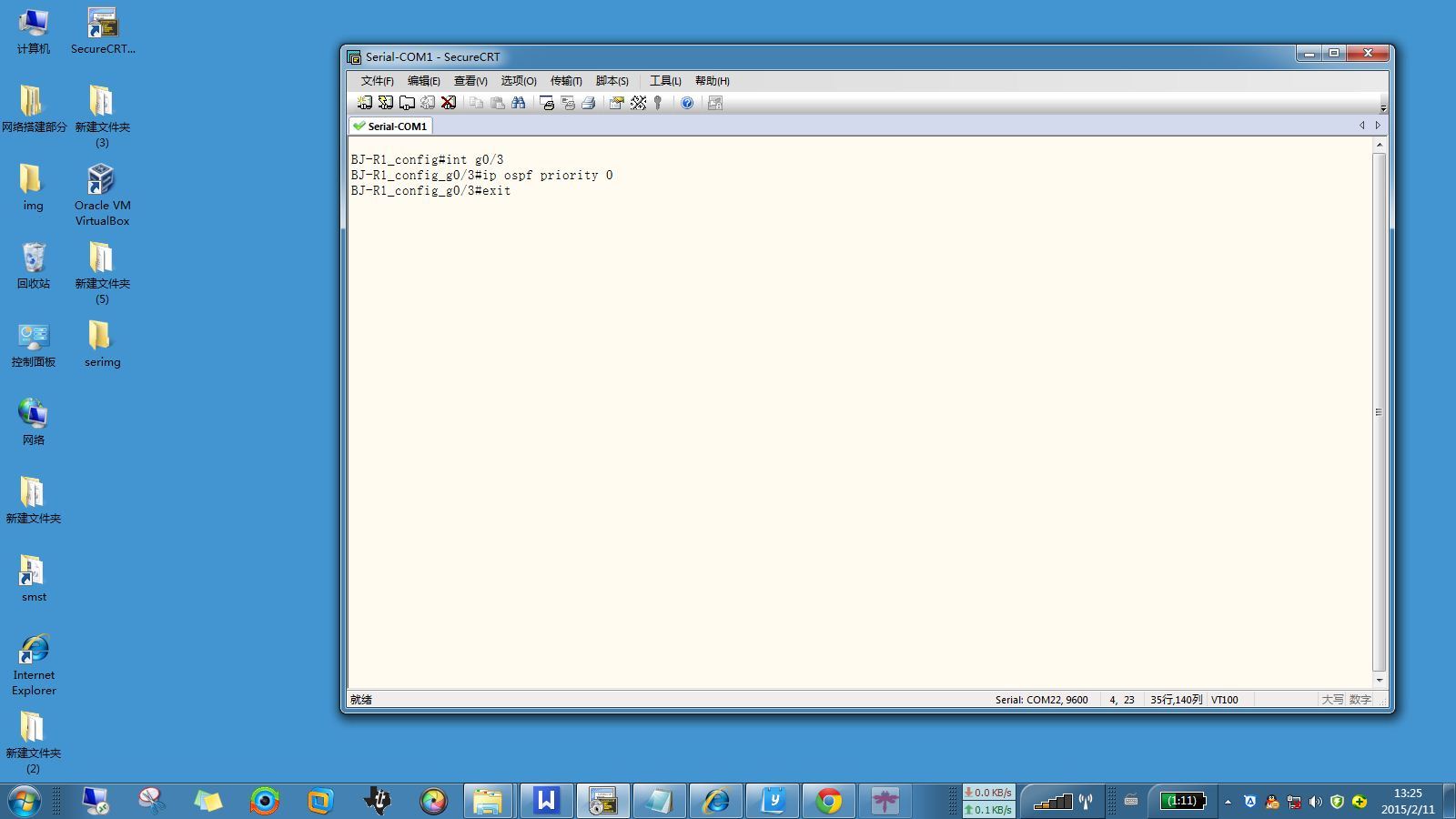Select the Serial-COM1 session tab
The height and width of the screenshot is (819, 1456).
tap(390, 126)
